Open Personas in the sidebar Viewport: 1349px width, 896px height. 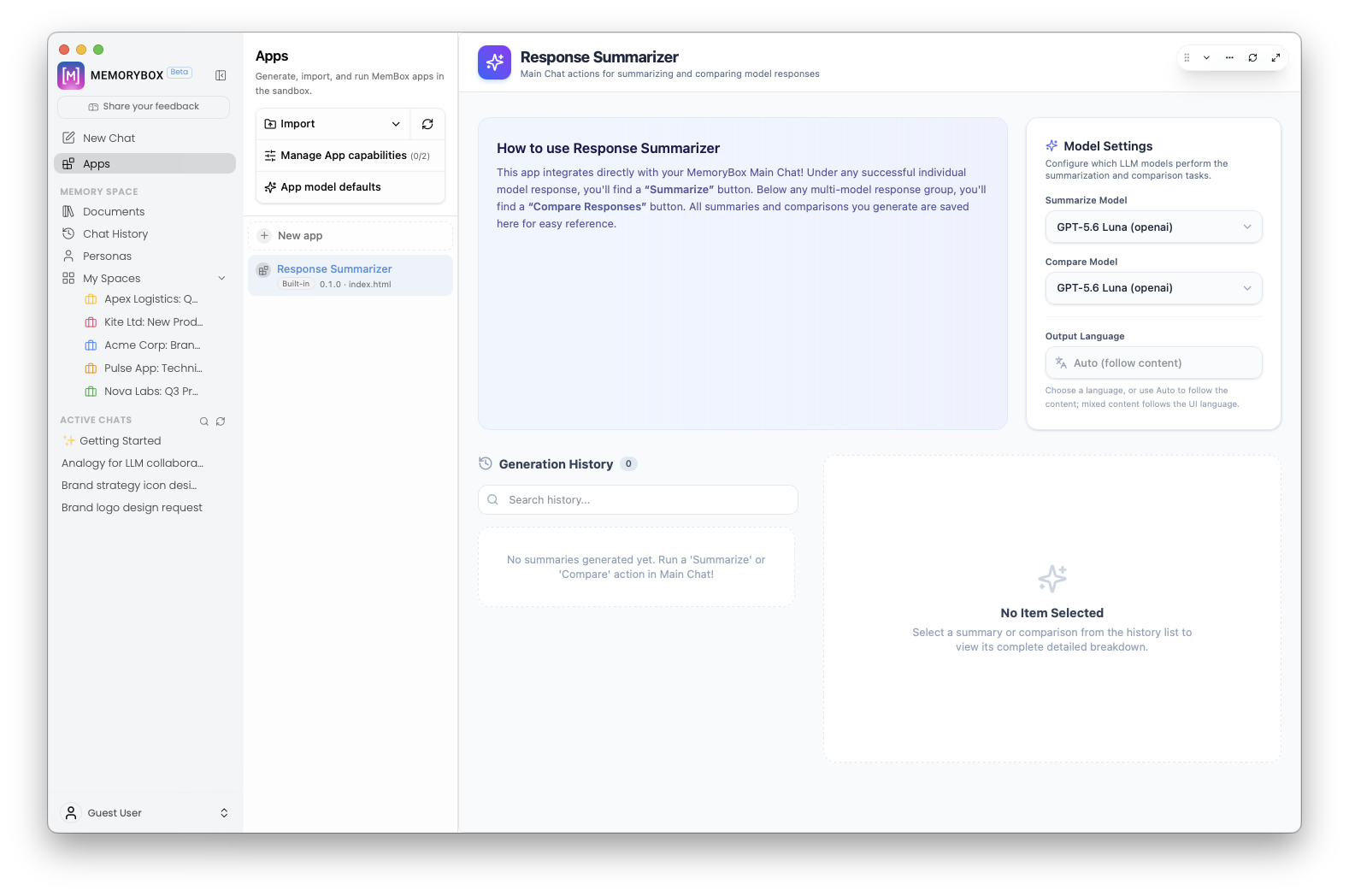coord(144,256)
